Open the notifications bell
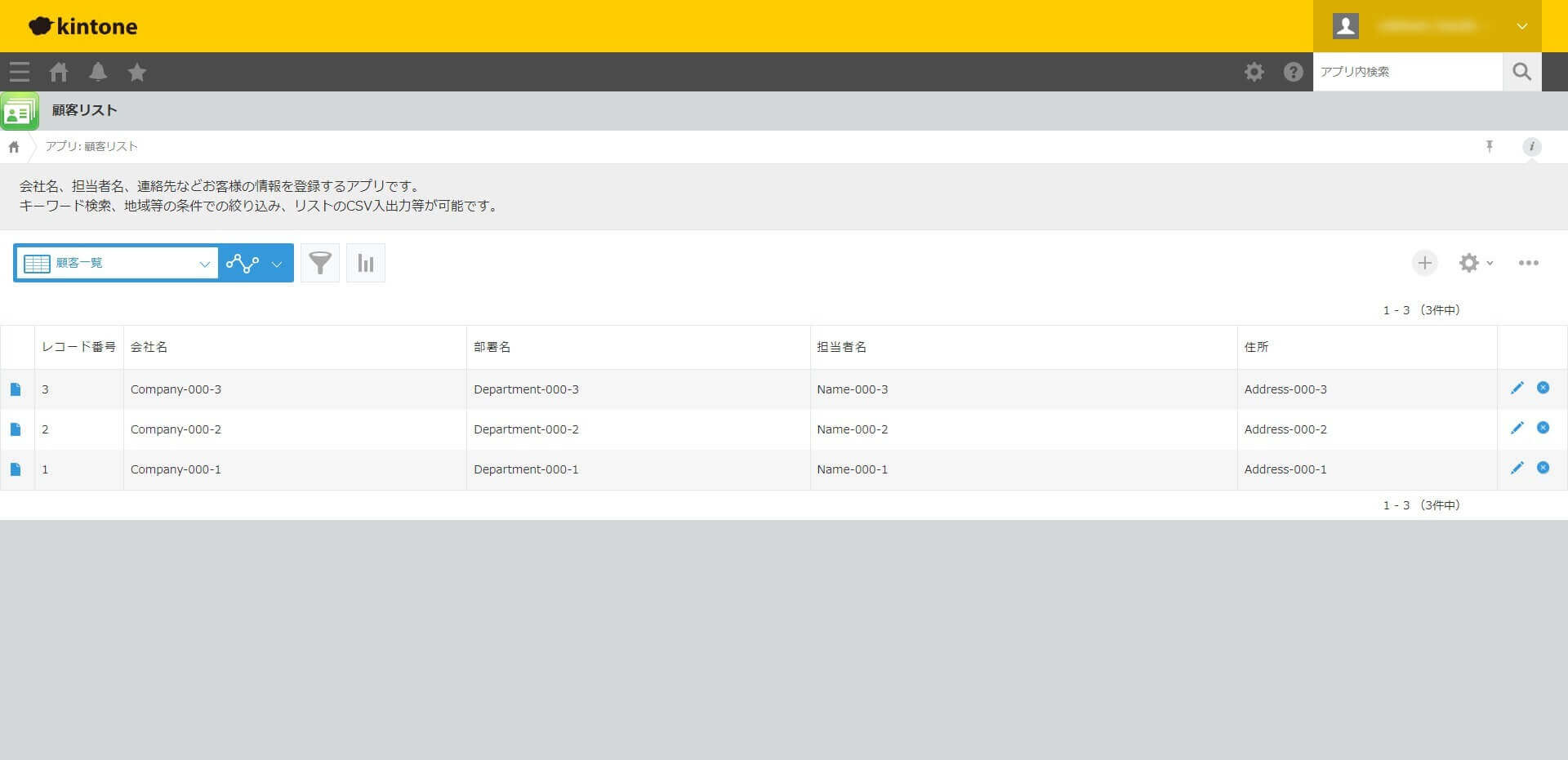This screenshot has width=1568, height=760. pos(98,72)
